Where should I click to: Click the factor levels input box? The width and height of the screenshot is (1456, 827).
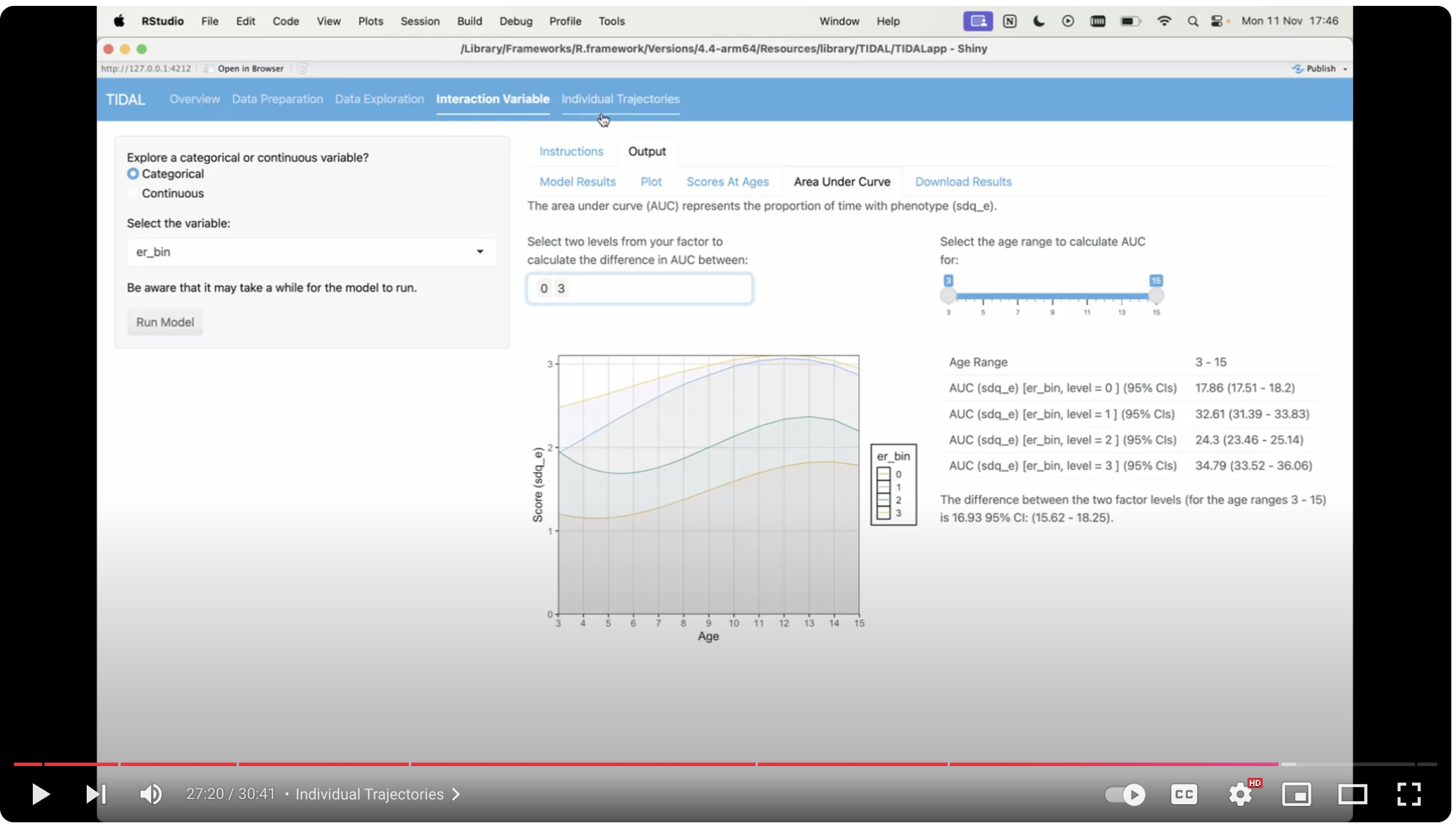[639, 288]
